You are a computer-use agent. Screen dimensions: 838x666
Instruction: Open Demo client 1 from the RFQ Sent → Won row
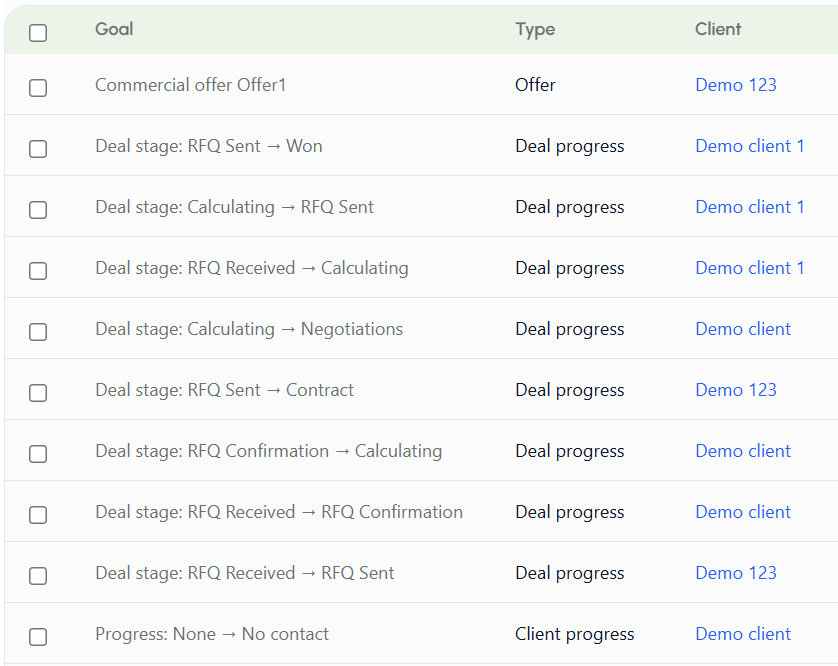coord(750,146)
